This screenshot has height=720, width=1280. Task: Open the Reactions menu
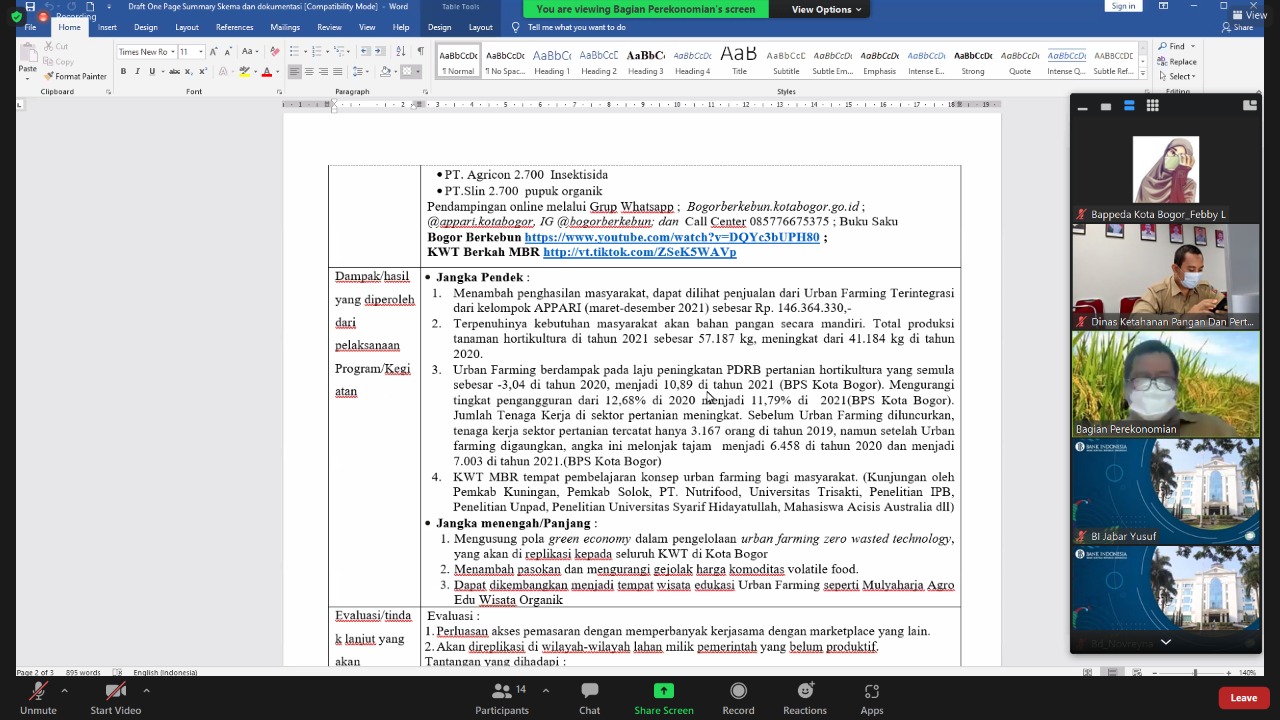805,697
